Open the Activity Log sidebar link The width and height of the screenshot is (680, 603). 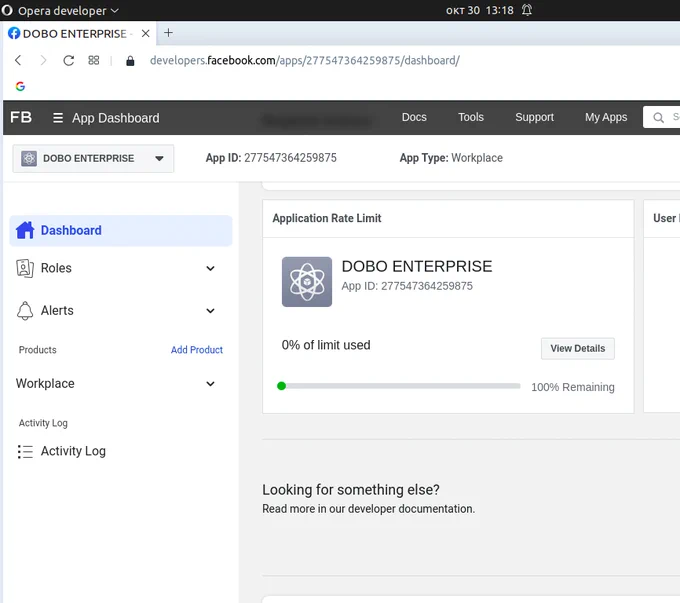pos(73,451)
